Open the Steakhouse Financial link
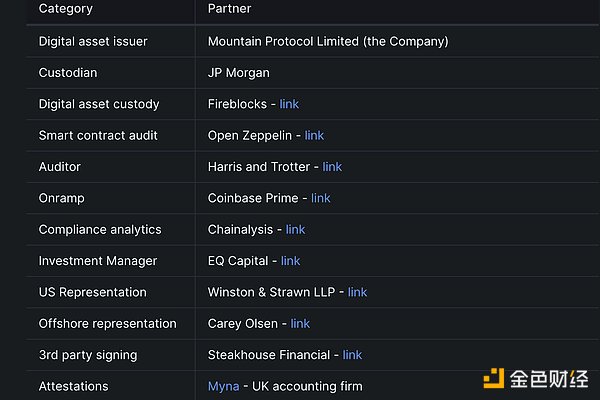Screen dimensions: 600x400 point(352,355)
